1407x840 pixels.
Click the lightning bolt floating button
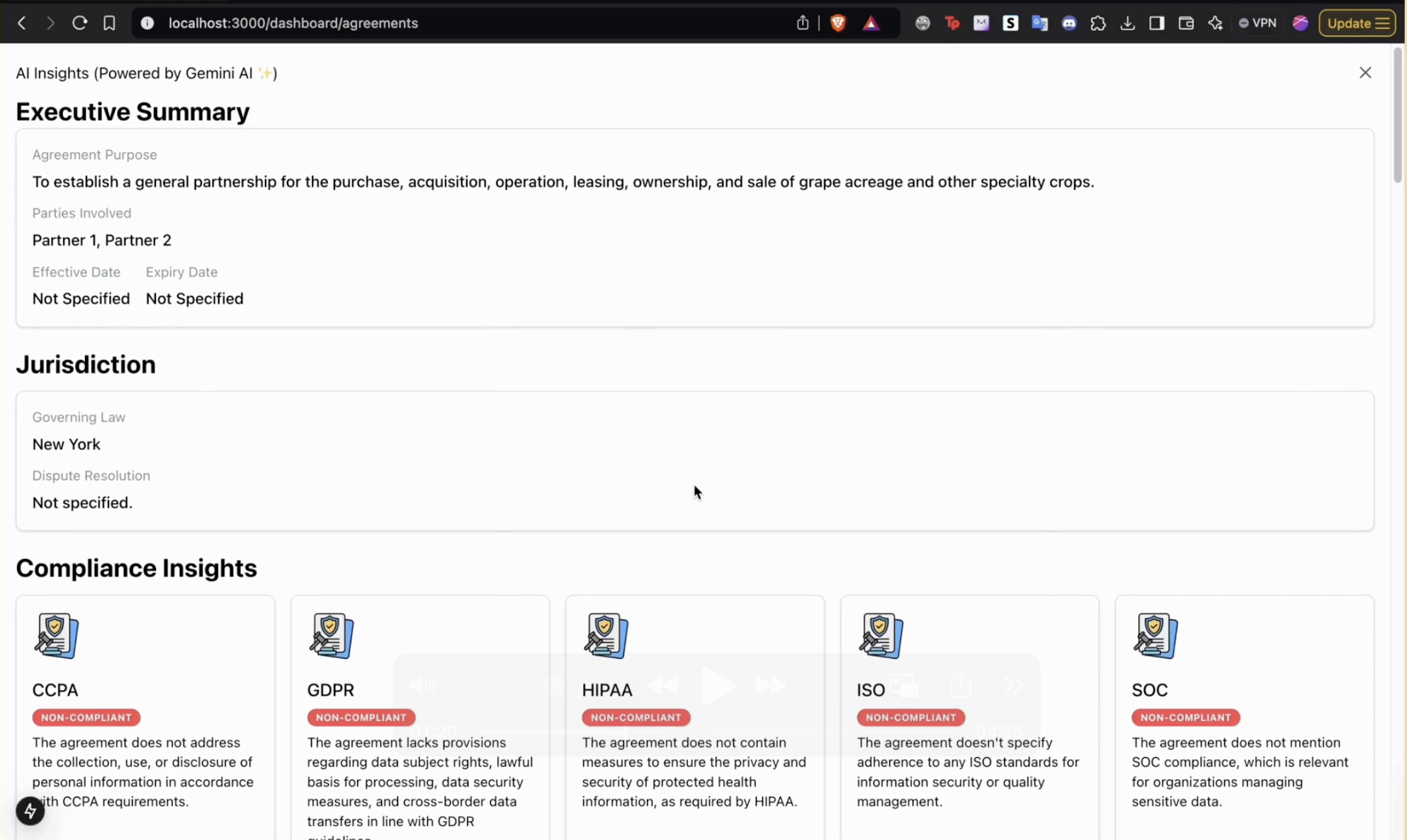click(30, 811)
